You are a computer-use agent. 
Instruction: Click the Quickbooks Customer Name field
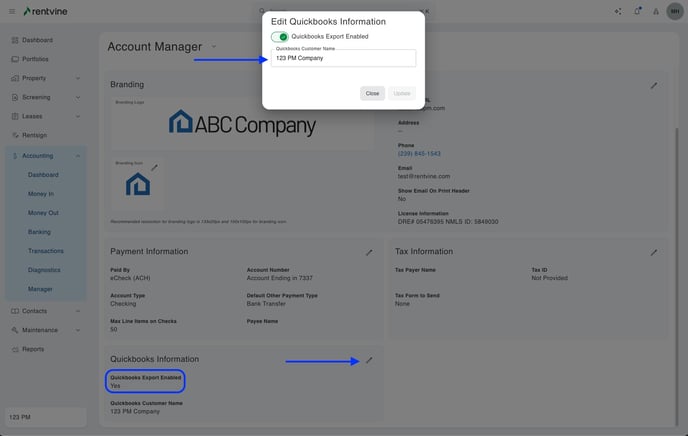point(342,58)
